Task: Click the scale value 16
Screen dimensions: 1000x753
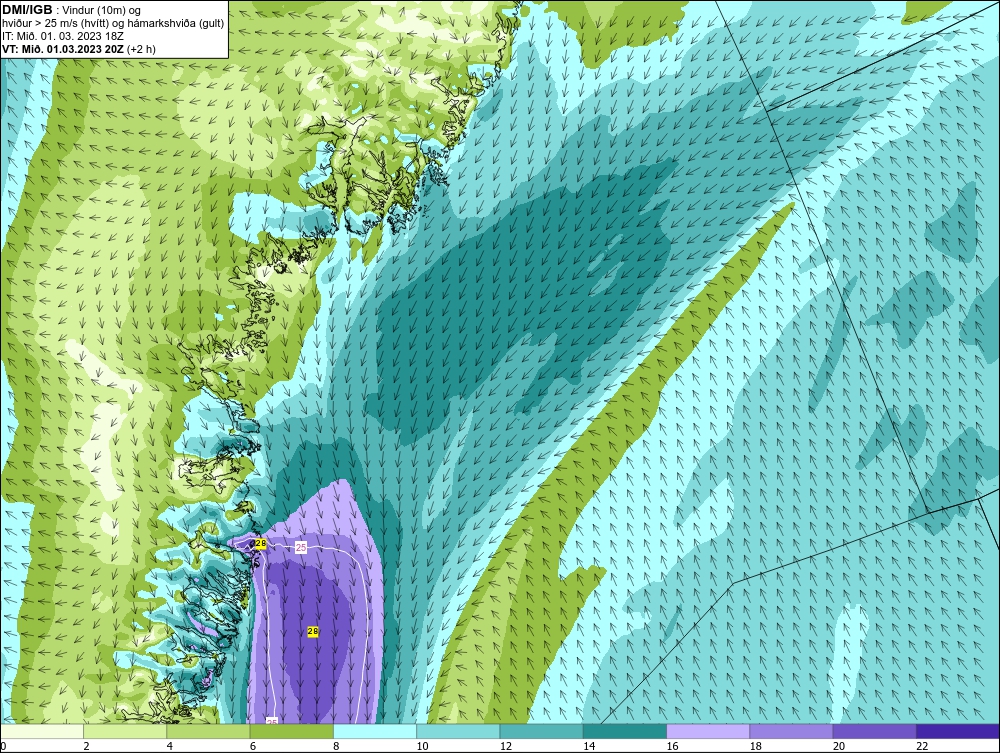Action: coord(672,746)
